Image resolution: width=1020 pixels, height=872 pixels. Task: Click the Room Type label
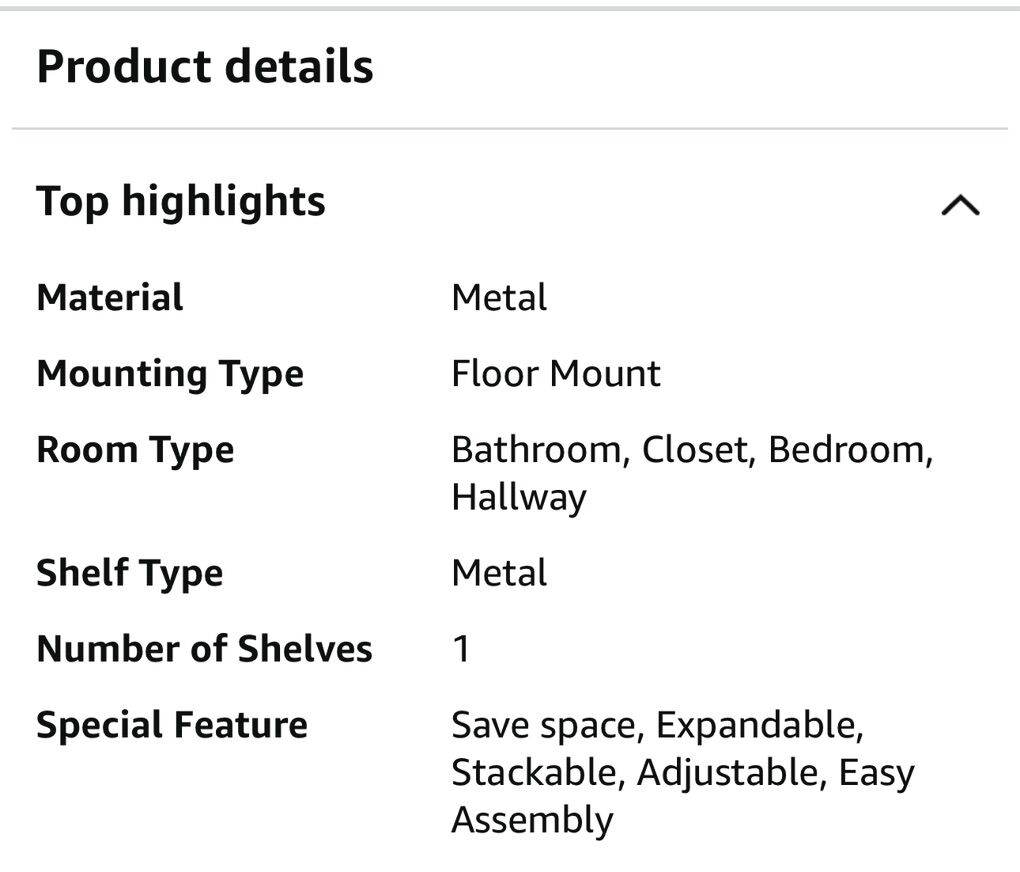click(135, 450)
